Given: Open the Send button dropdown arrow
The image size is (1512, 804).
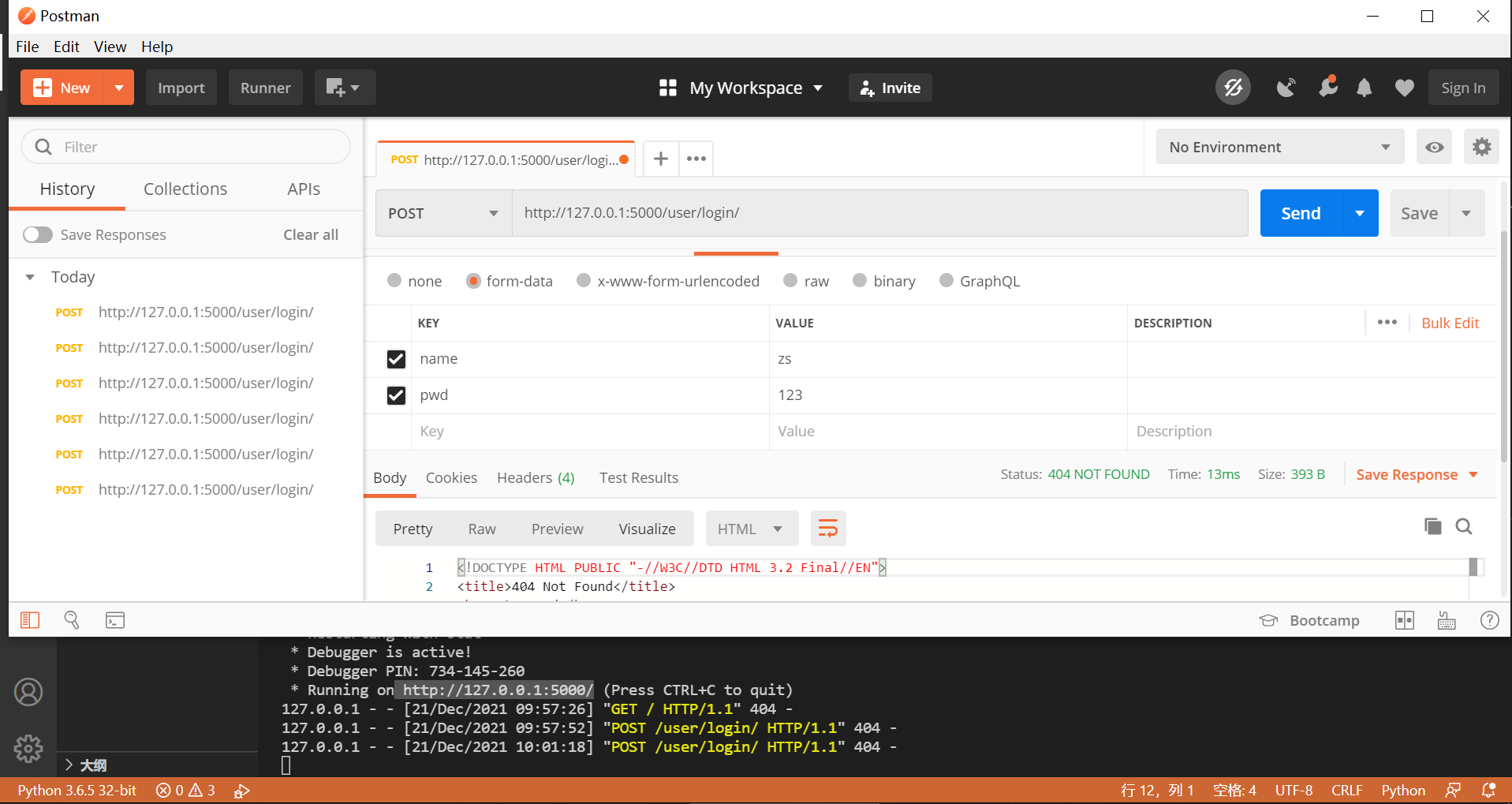Looking at the screenshot, I should tap(1360, 213).
